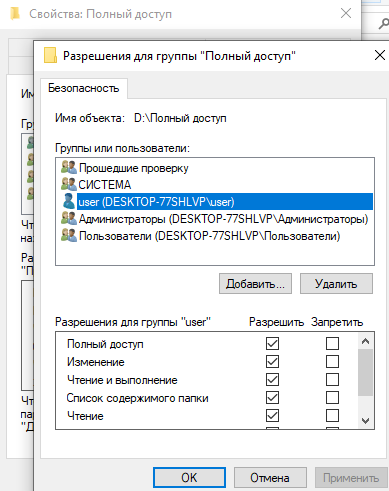389x491 pixels.
Task: Close the Разрешения для группы dialog
Action: coord(380,55)
